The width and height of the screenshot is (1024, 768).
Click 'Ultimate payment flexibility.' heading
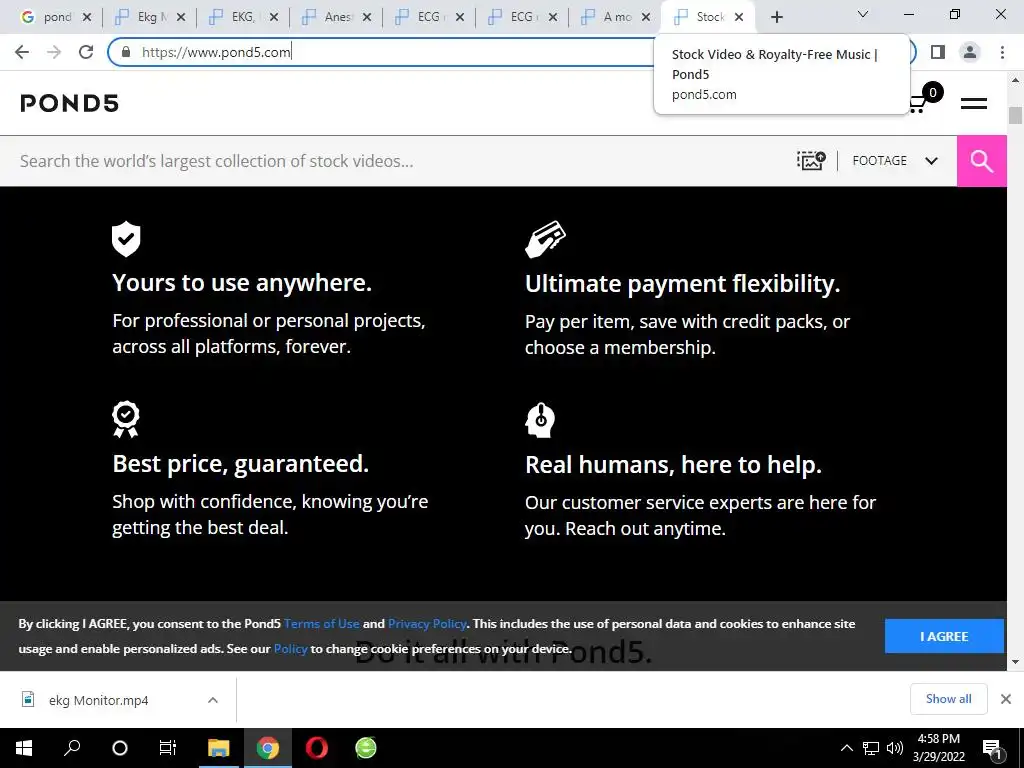pyautogui.click(x=682, y=284)
